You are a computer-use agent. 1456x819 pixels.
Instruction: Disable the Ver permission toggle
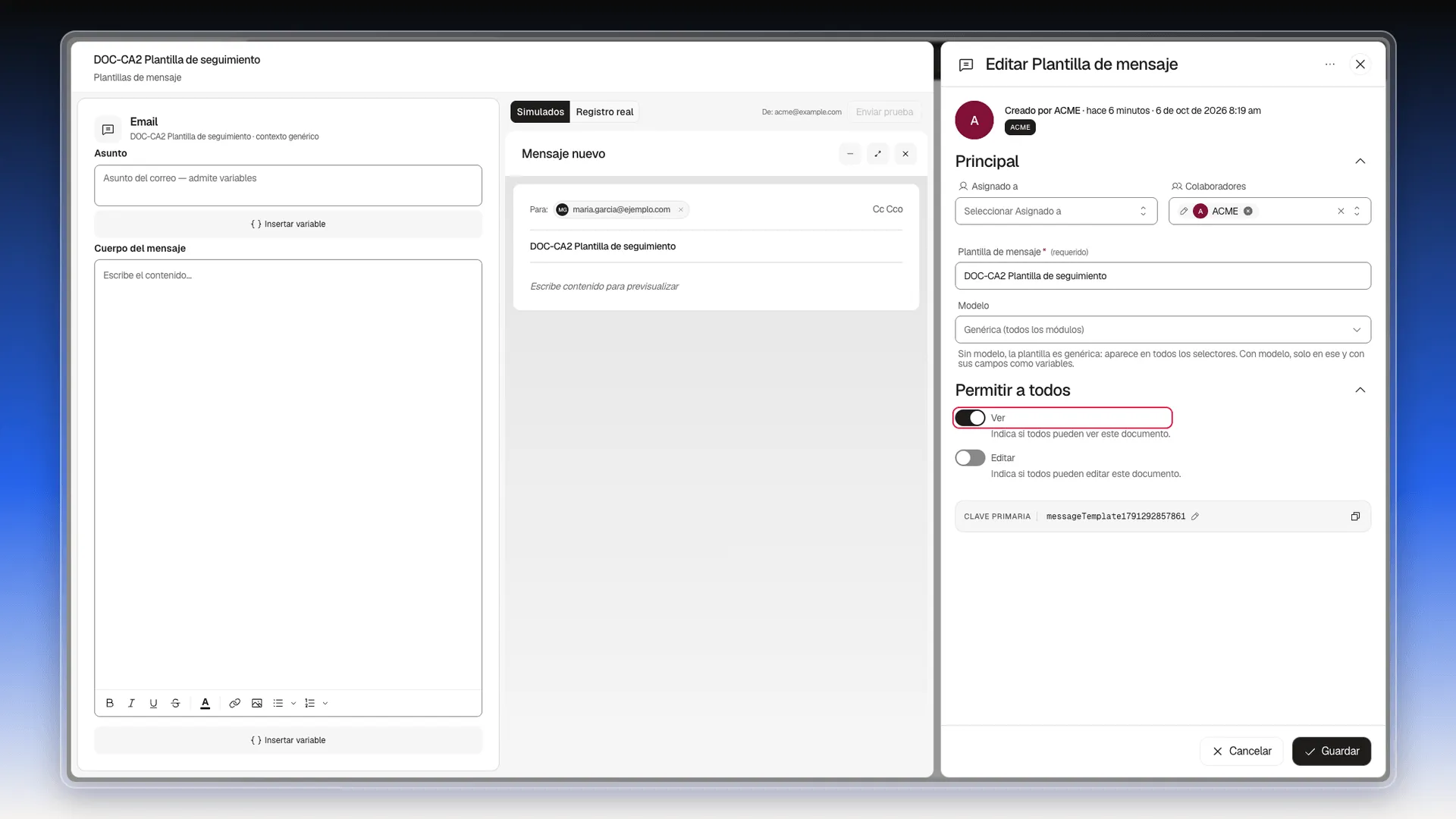pyautogui.click(x=970, y=418)
